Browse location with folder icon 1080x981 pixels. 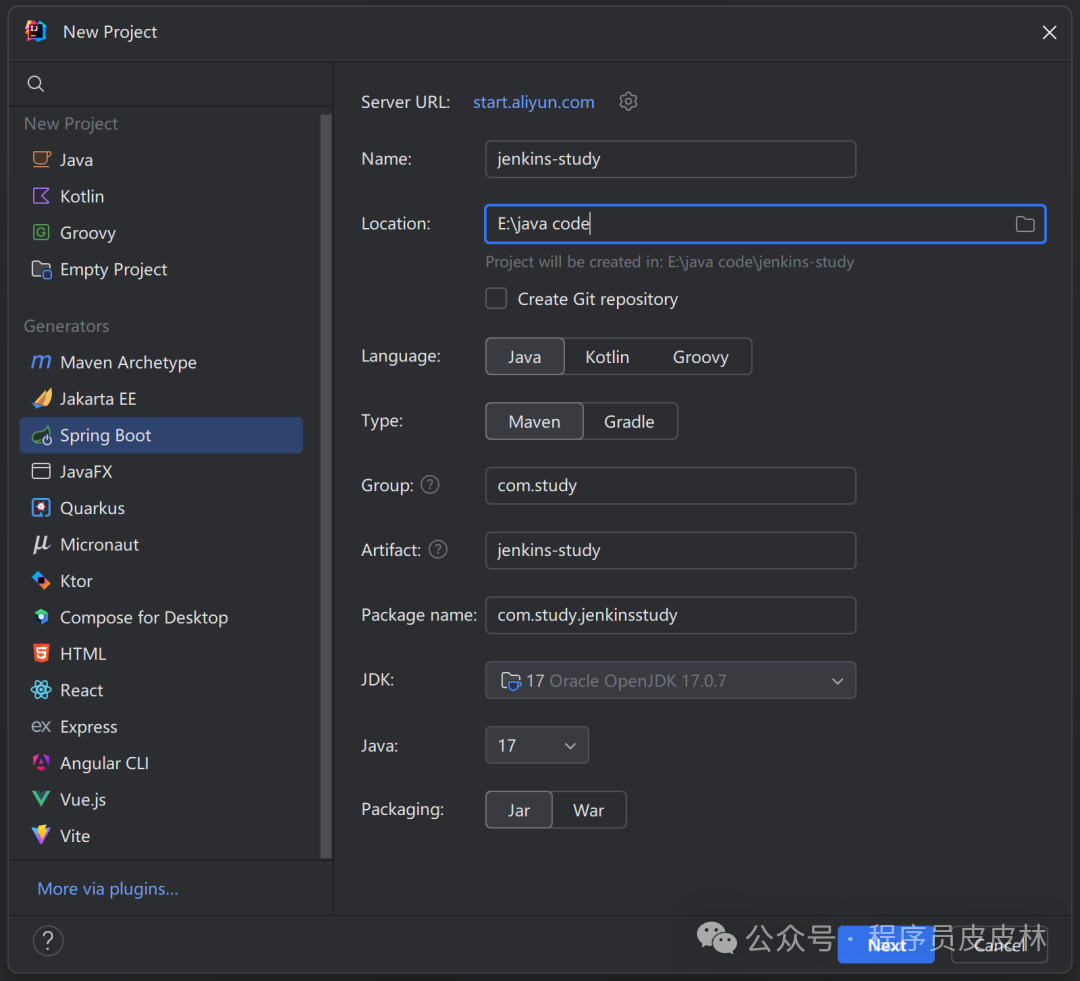click(1025, 224)
